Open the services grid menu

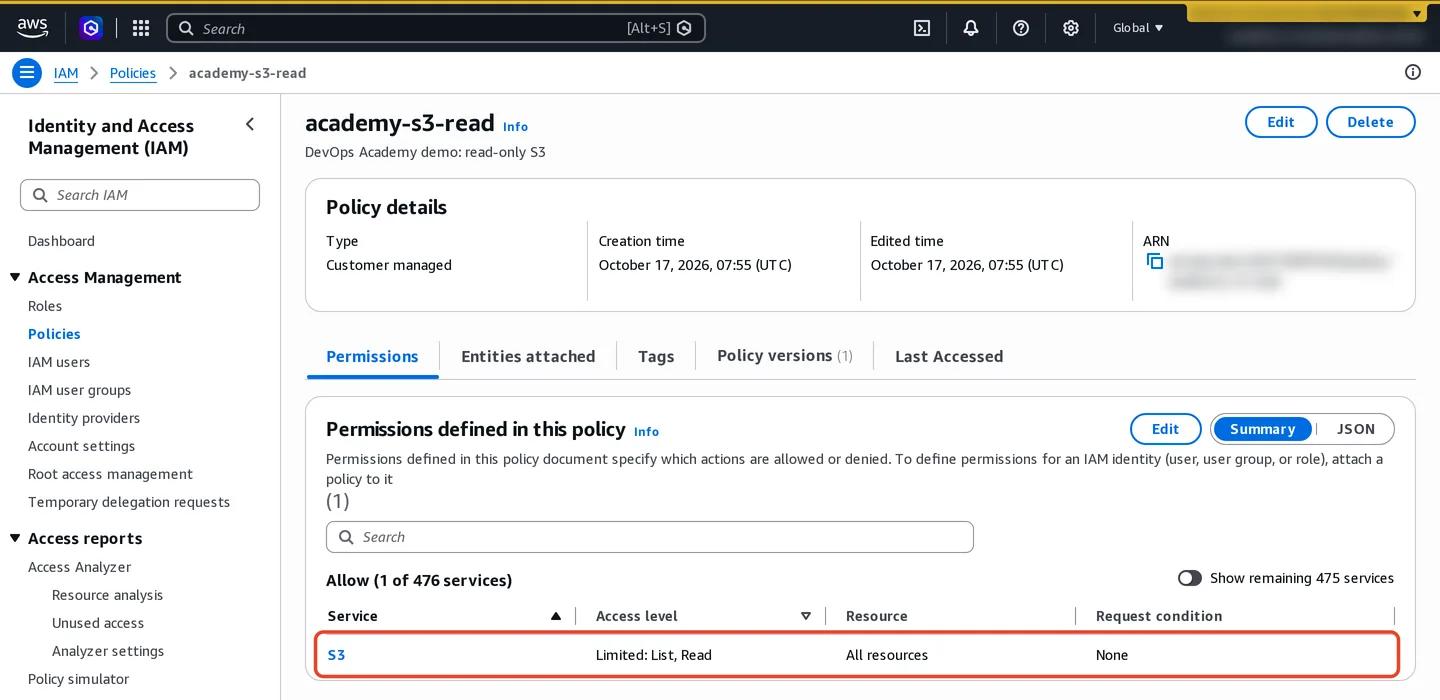tap(141, 28)
